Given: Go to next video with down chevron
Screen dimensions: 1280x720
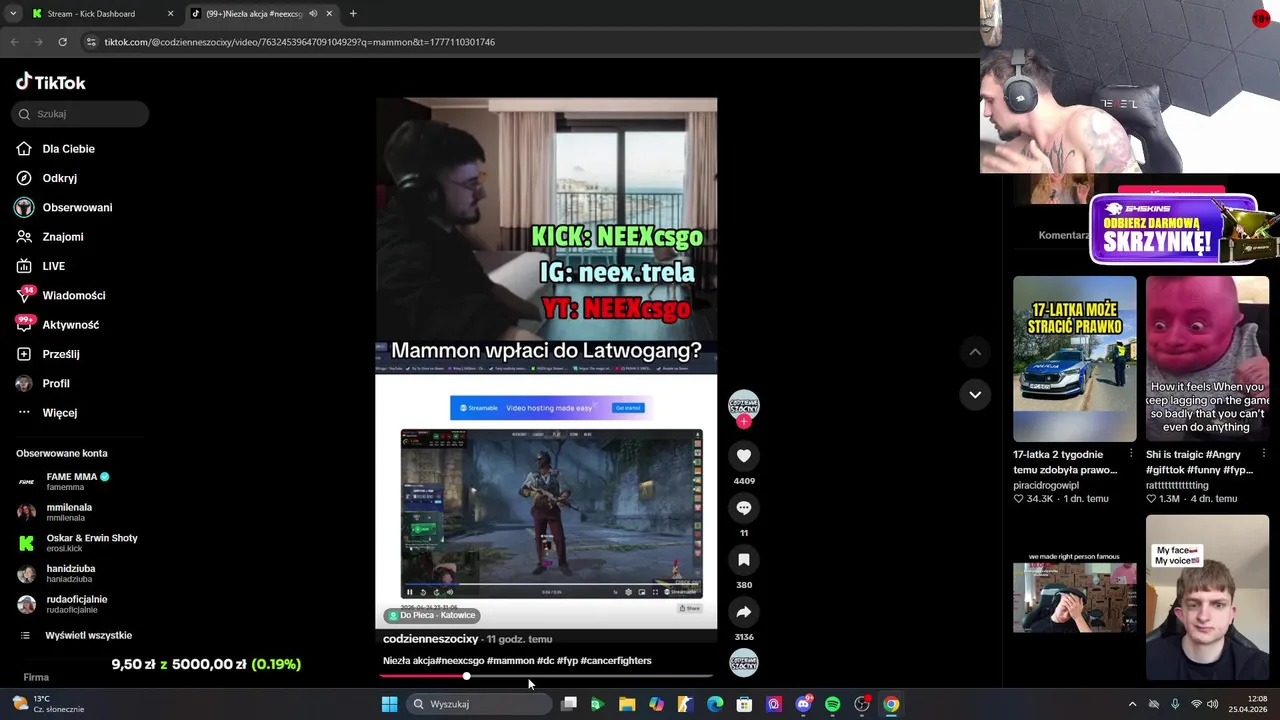Looking at the screenshot, I should pyautogui.click(x=975, y=394).
